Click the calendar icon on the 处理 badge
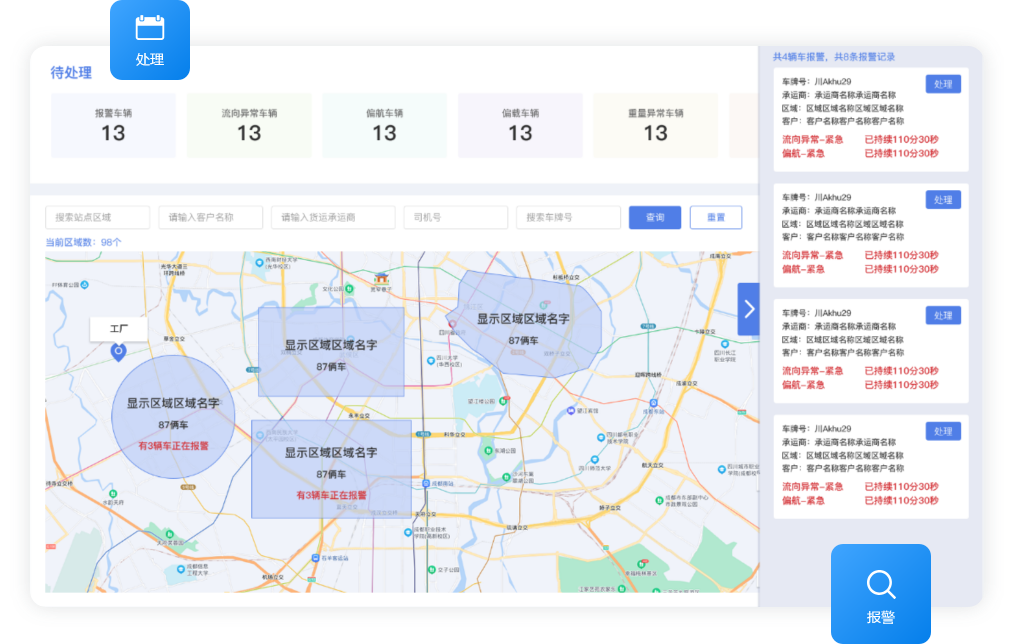Viewport: 1014px width, 644px height. (x=149, y=27)
